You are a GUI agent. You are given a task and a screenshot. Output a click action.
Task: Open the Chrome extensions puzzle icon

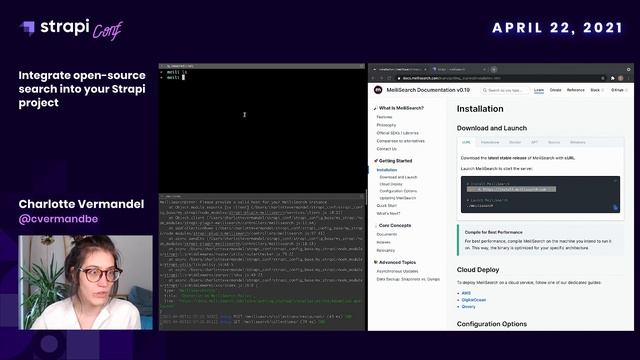click(613, 78)
